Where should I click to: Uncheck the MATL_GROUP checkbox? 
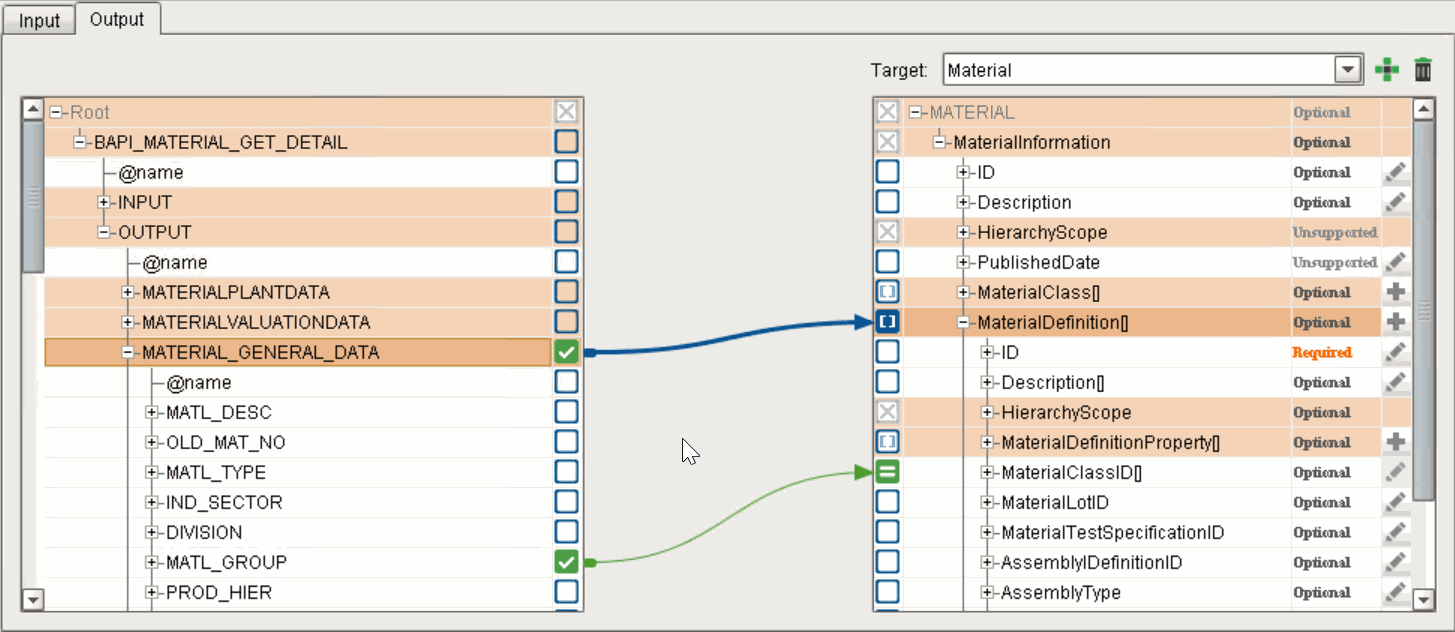566,562
